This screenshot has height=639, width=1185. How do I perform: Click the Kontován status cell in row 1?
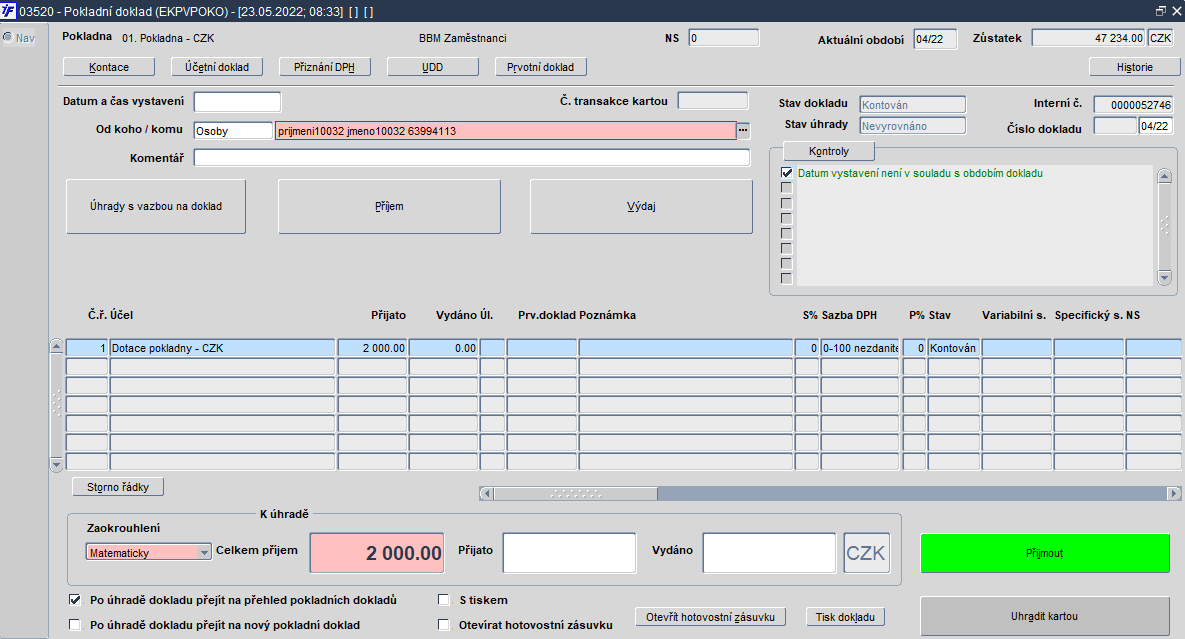click(x=954, y=348)
